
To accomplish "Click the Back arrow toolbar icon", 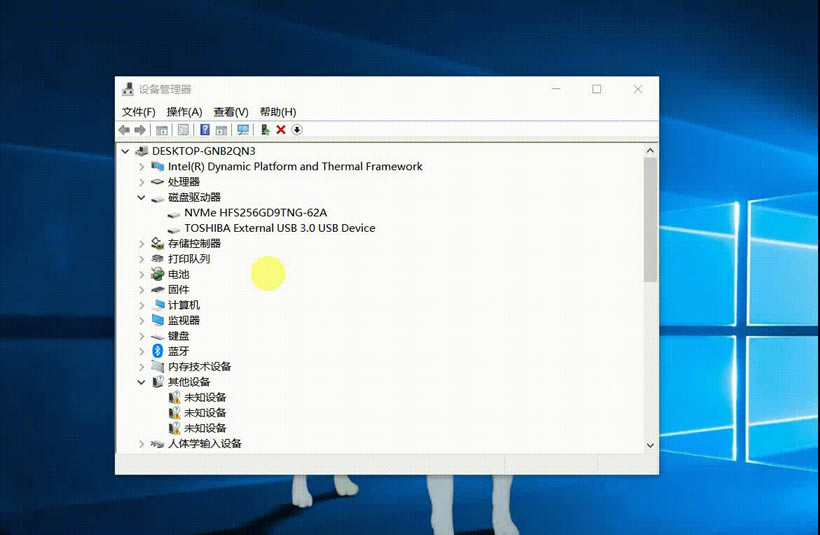I will pos(124,130).
